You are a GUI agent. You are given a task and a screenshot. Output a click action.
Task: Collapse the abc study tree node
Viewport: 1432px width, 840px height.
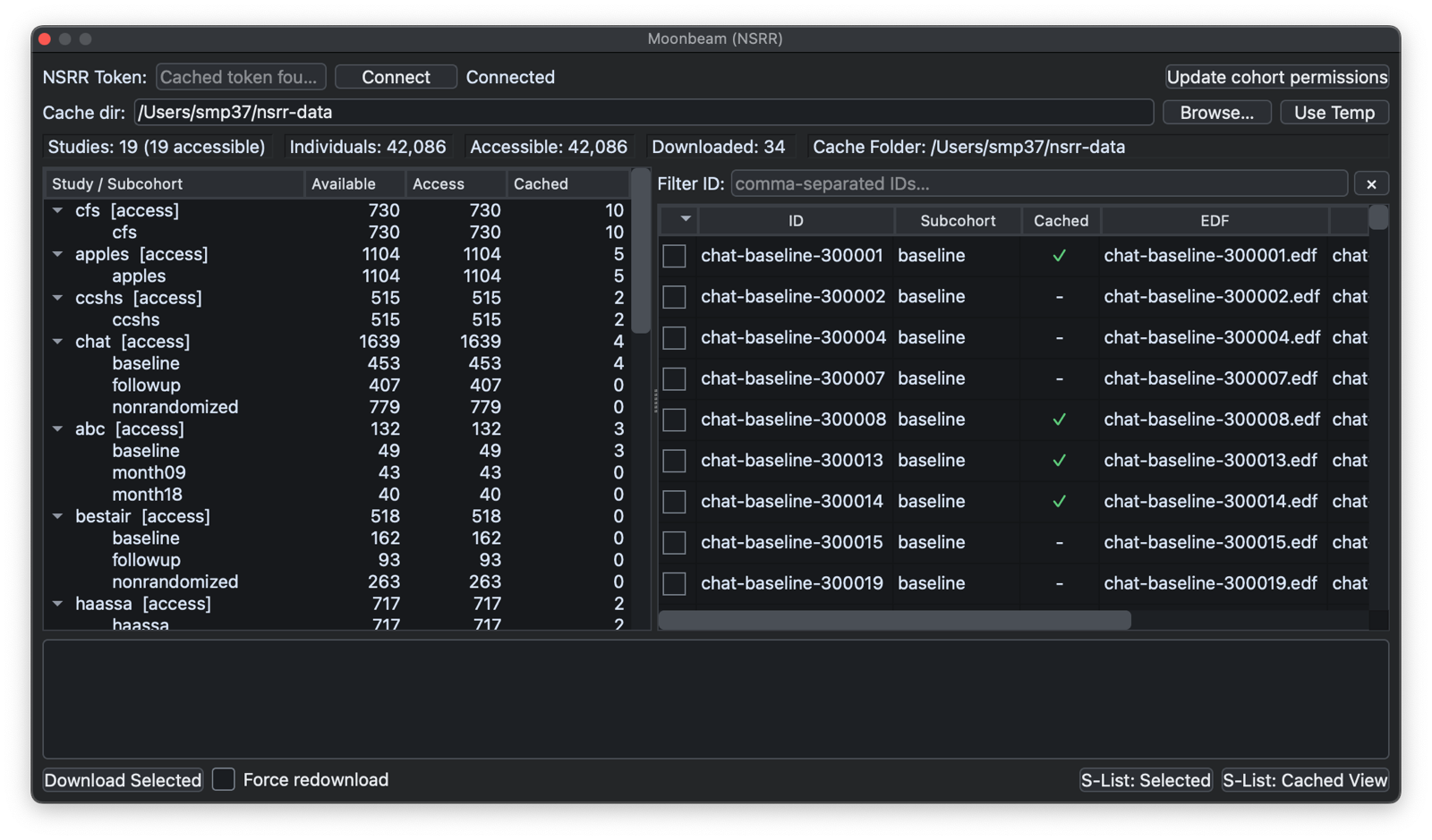58,429
